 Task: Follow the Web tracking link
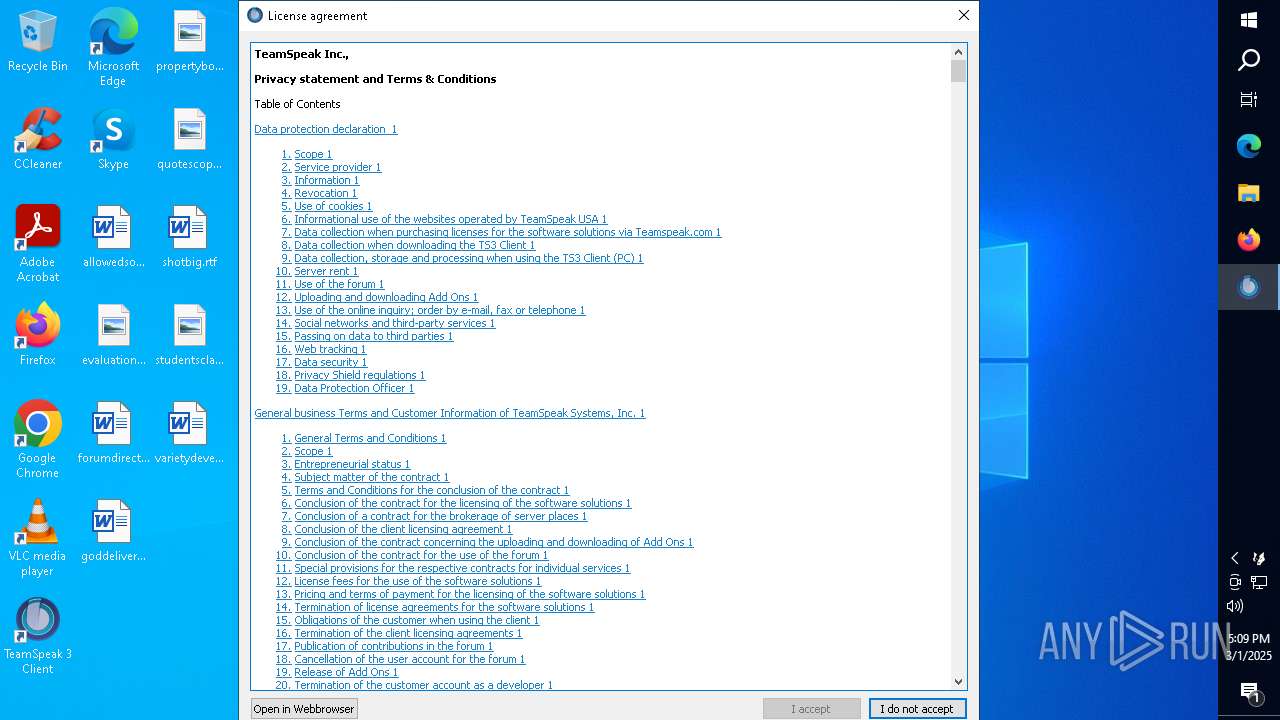pos(330,349)
